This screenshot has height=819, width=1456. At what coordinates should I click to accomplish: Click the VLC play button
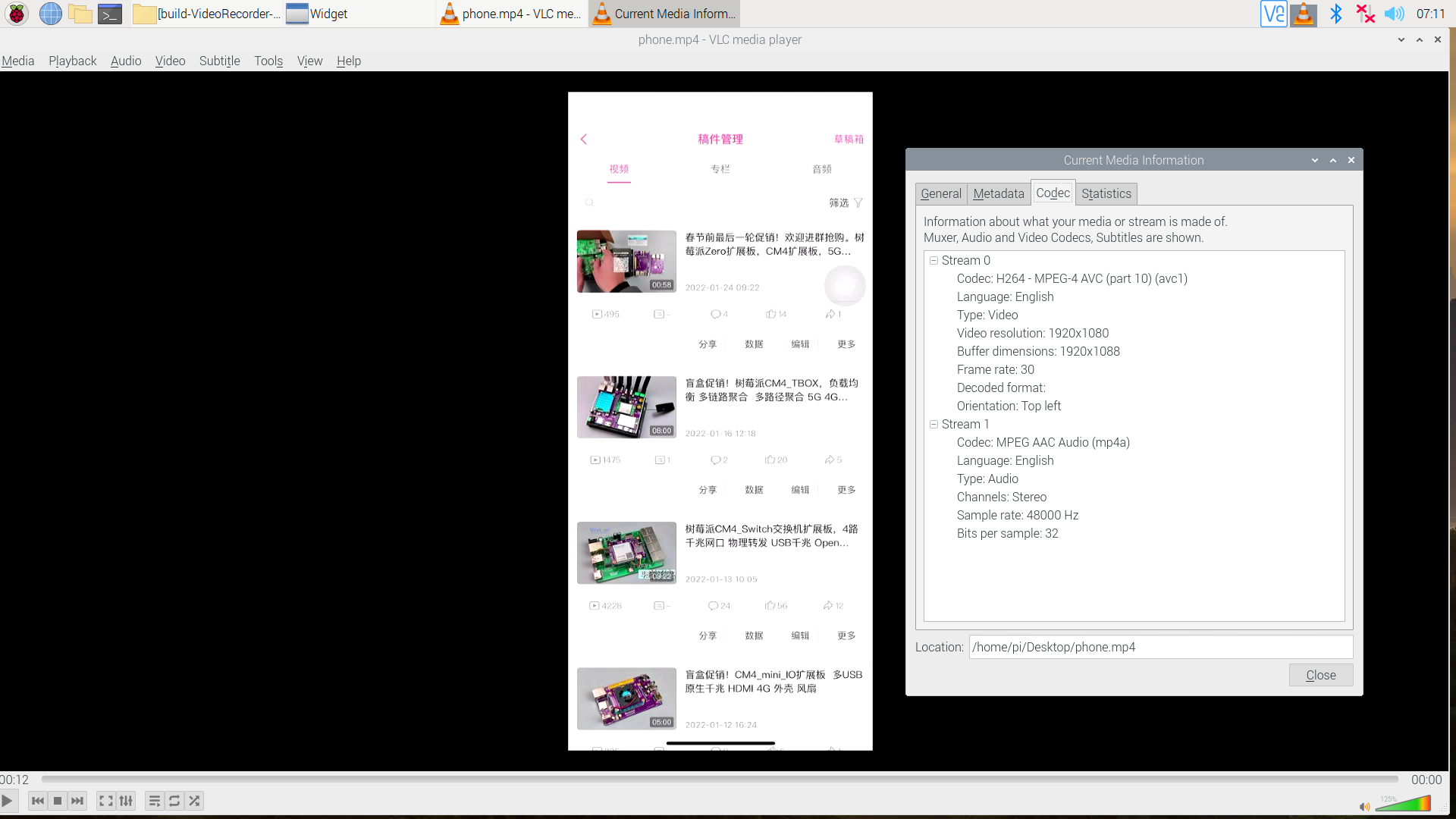click(x=7, y=801)
